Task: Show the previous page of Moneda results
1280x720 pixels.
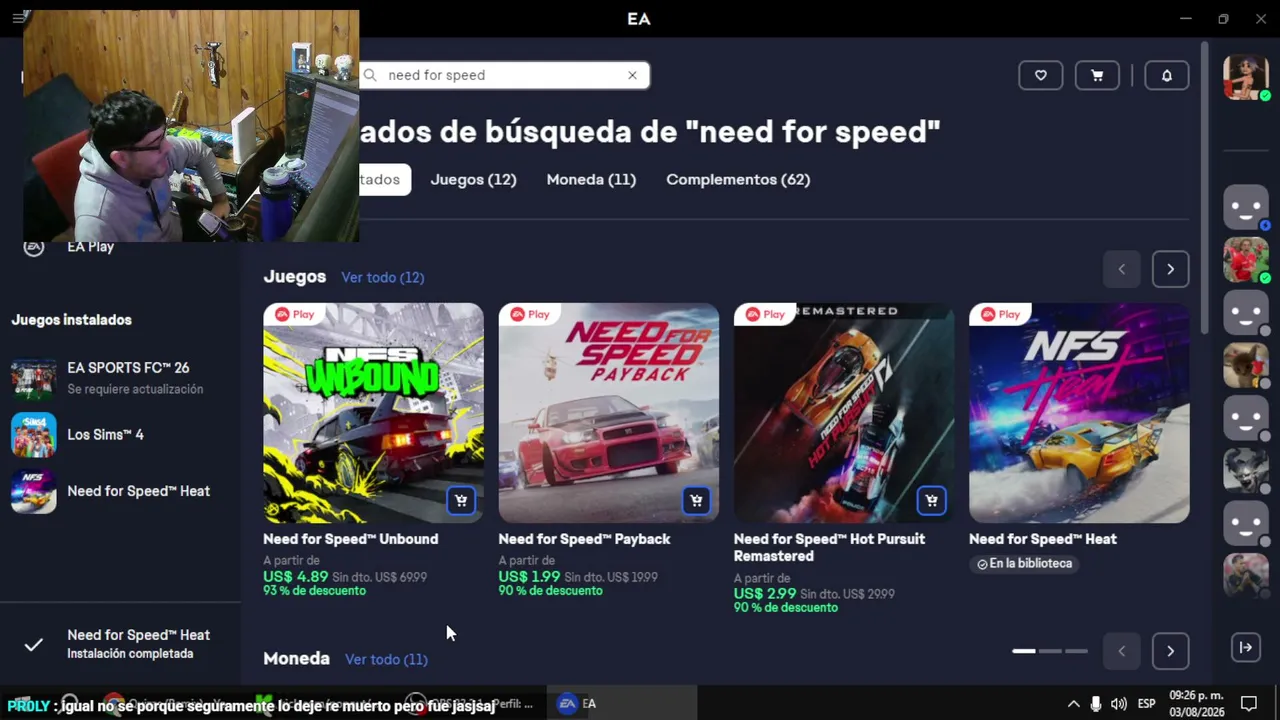Action: tap(1121, 651)
